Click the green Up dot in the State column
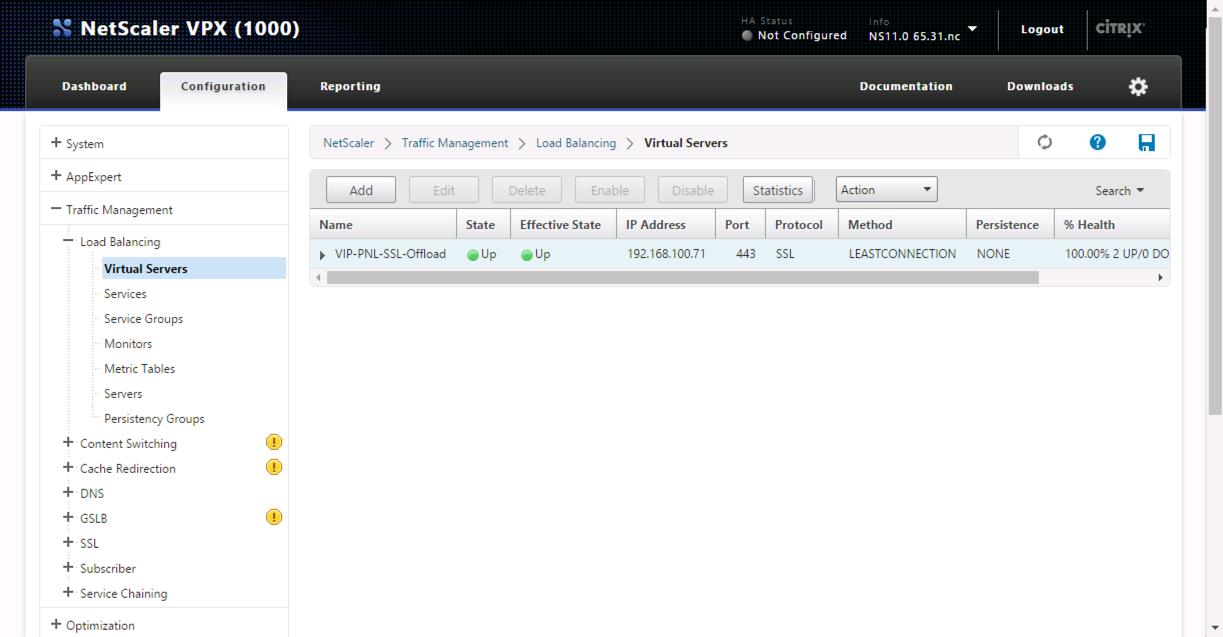The width and height of the screenshot is (1223, 637). [x=473, y=255]
